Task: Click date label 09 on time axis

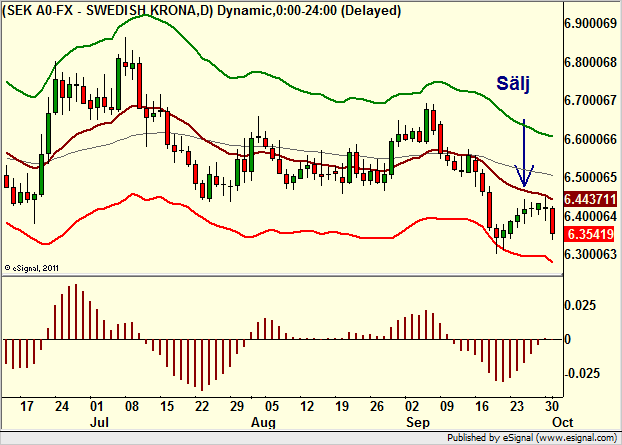Action: (447, 407)
